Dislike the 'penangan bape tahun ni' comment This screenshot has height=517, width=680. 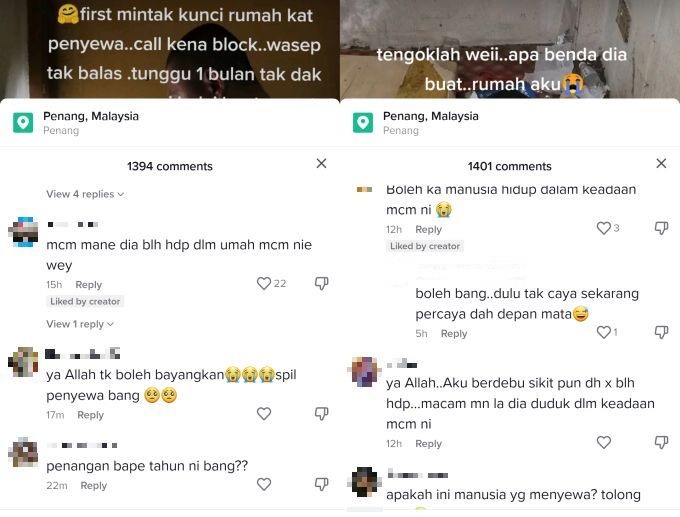tap(321, 484)
